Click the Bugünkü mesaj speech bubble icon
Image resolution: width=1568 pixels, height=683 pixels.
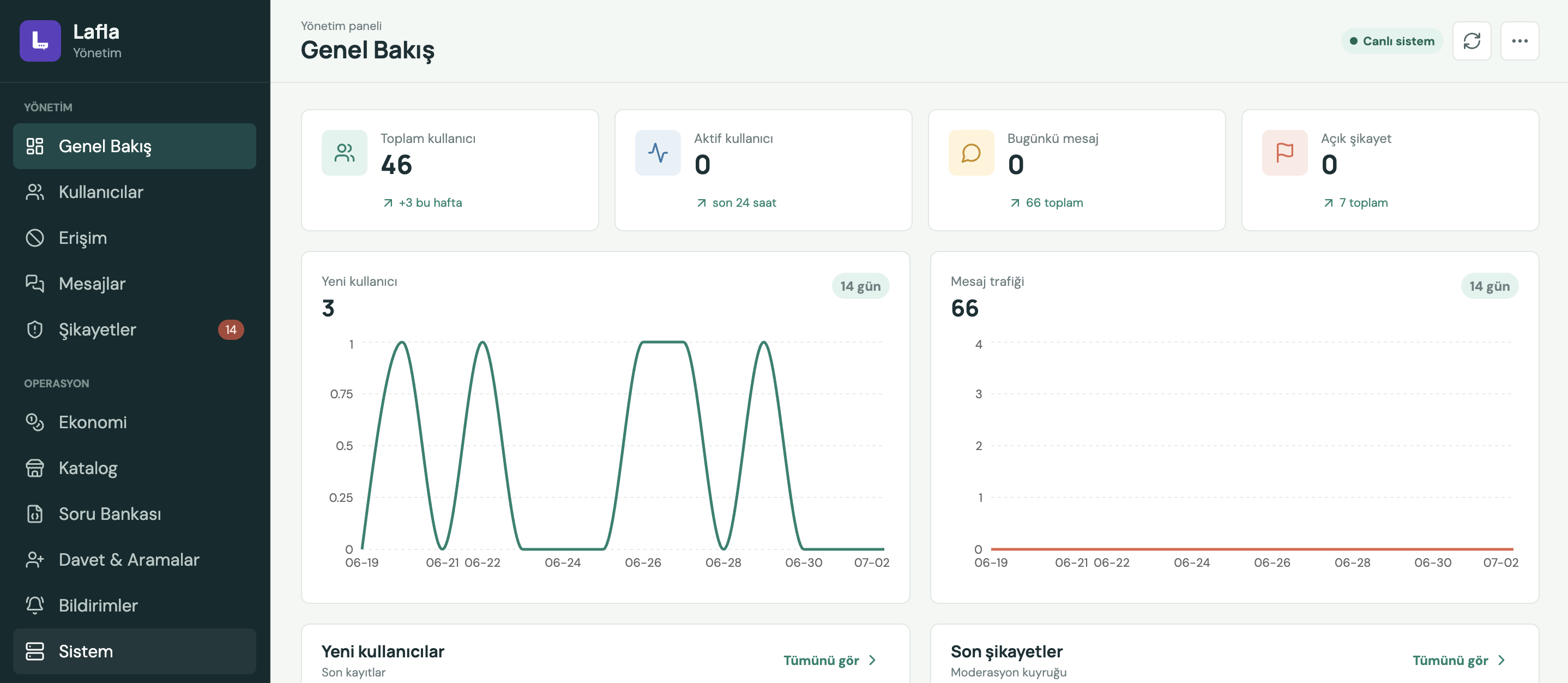(x=972, y=153)
